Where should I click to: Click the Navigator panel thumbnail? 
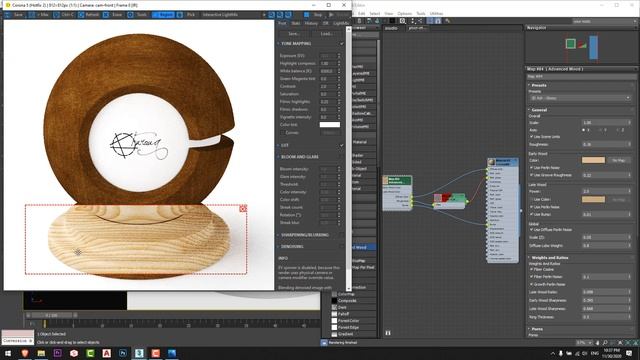(x=582, y=47)
